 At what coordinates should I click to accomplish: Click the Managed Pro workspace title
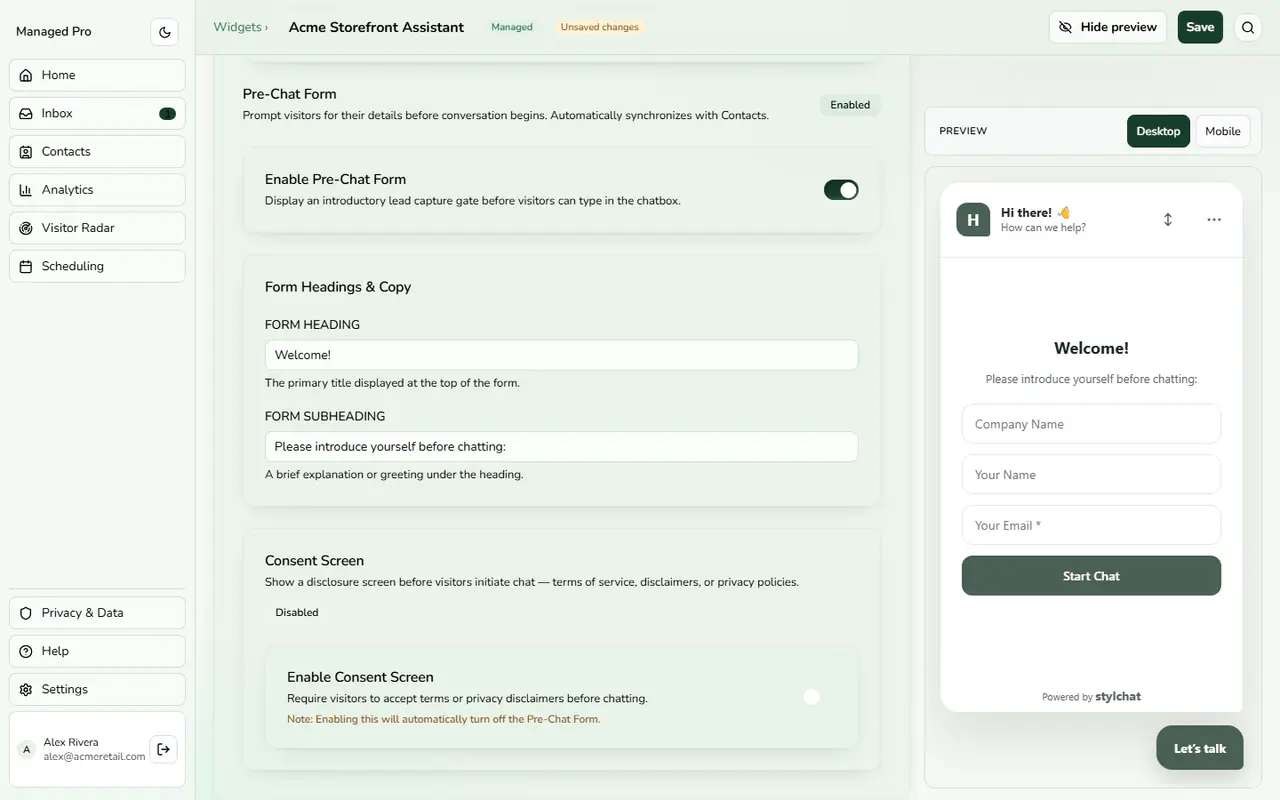(54, 32)
